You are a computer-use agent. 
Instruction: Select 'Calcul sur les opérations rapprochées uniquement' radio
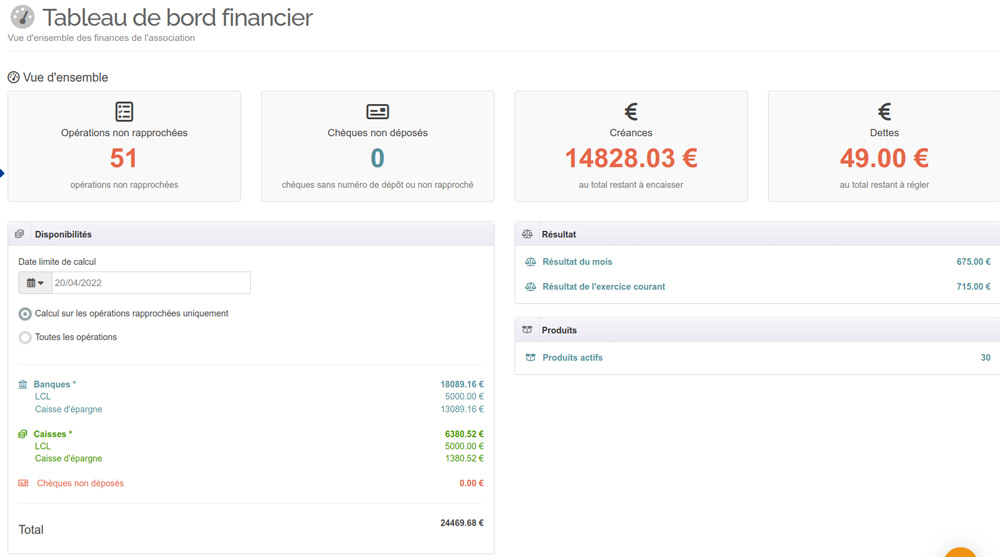tap(25, 314)
